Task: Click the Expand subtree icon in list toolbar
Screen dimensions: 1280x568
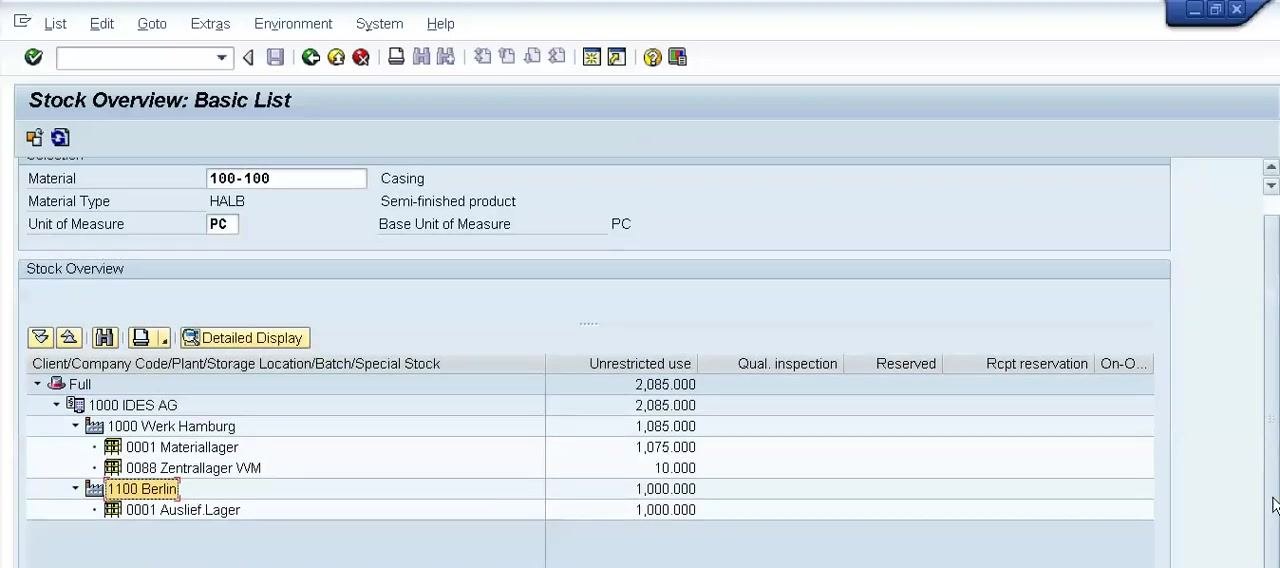Action: (x=40, y=338)
